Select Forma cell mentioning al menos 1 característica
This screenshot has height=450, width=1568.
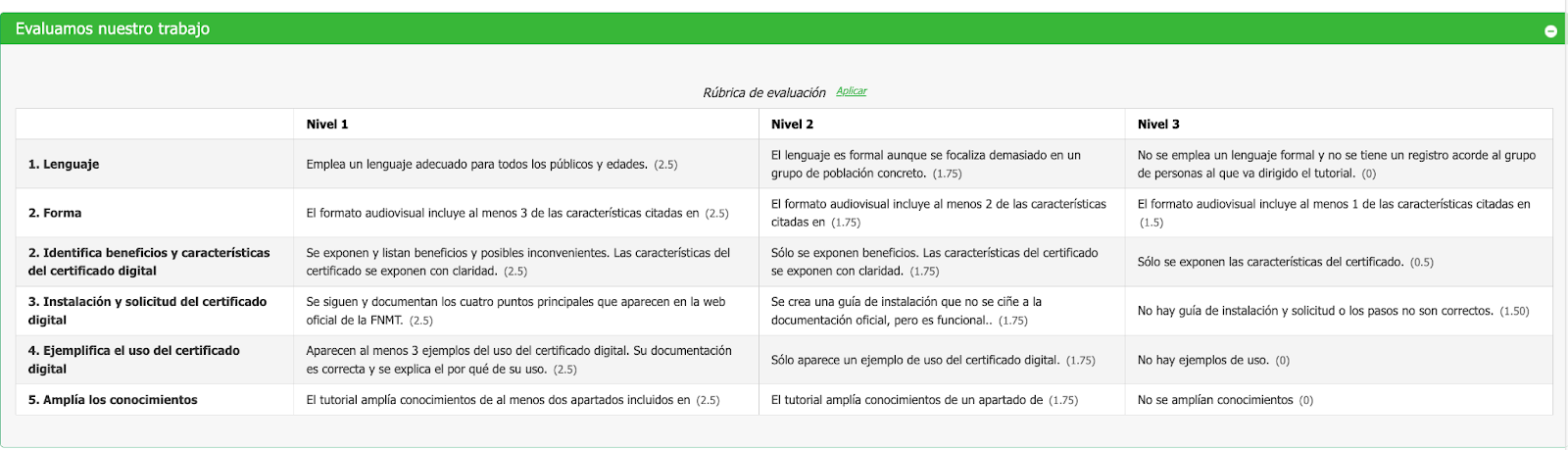[1339, 213]
